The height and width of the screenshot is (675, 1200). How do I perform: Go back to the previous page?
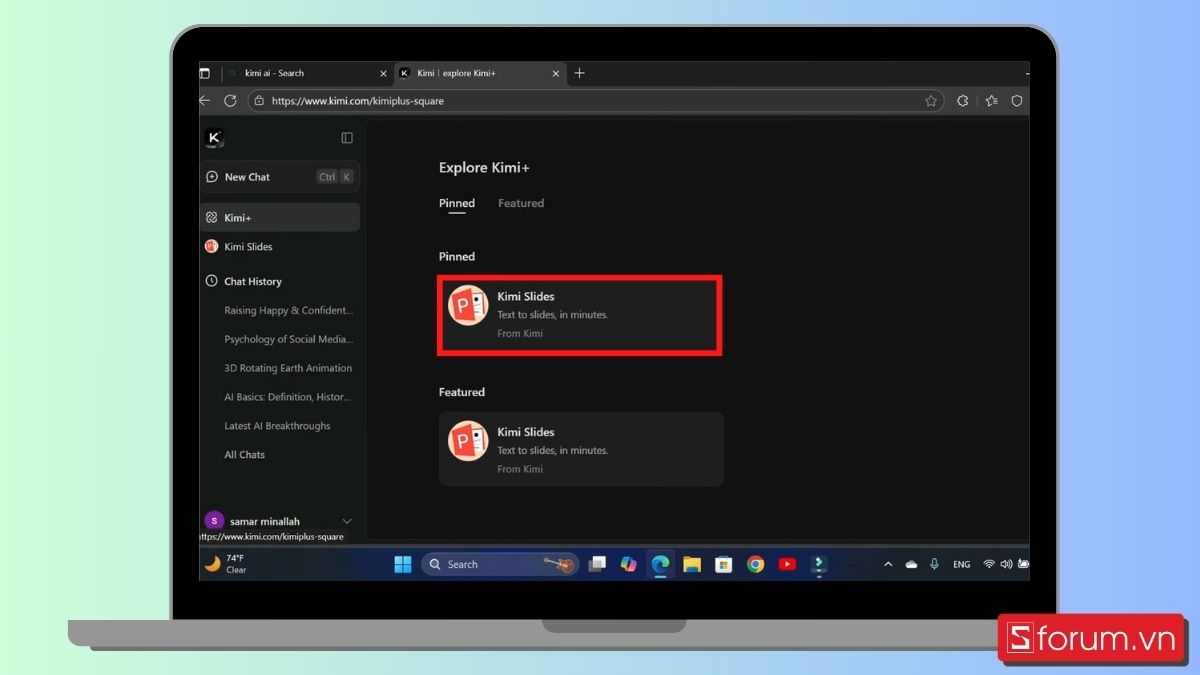(x=205, y=100)
